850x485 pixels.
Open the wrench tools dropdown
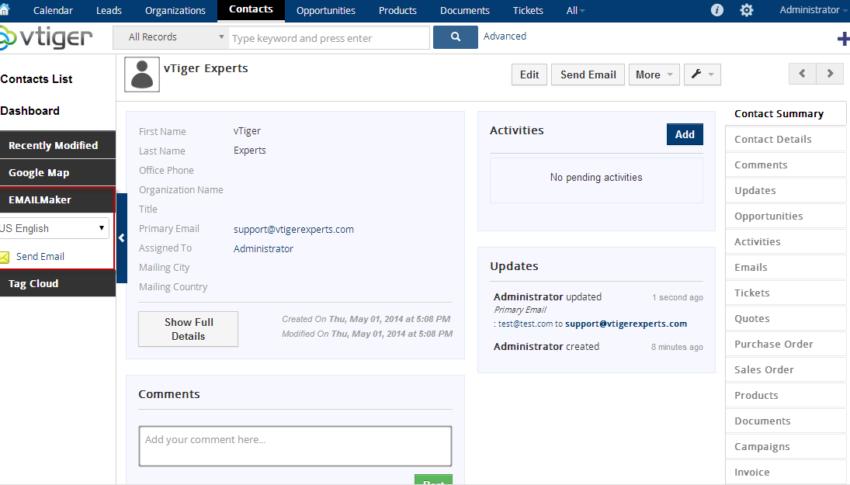coord(702,74)
